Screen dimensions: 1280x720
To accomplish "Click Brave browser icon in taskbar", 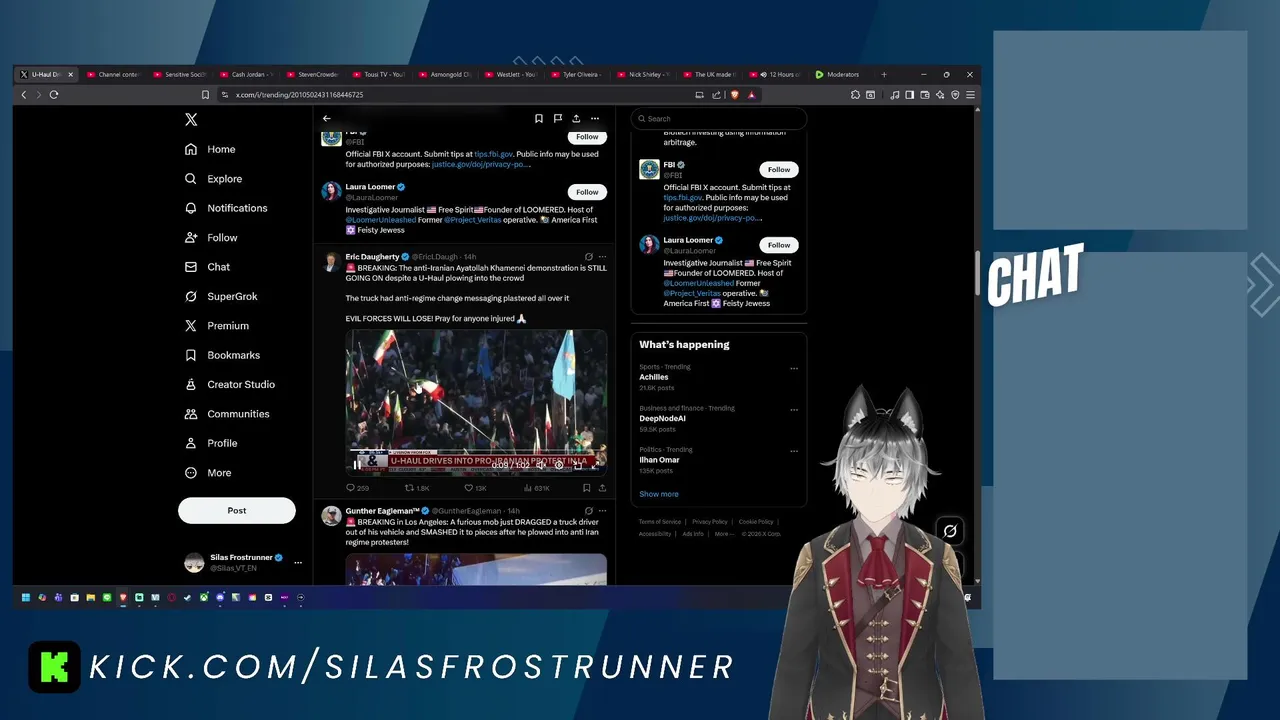I will (x=123, y=597).
